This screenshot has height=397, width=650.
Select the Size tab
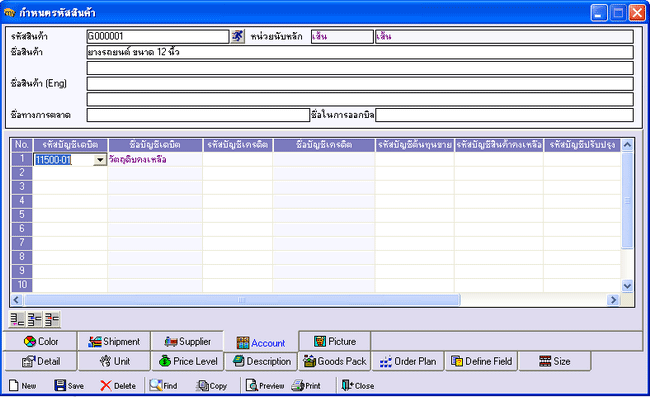click(x=555, y=361)
